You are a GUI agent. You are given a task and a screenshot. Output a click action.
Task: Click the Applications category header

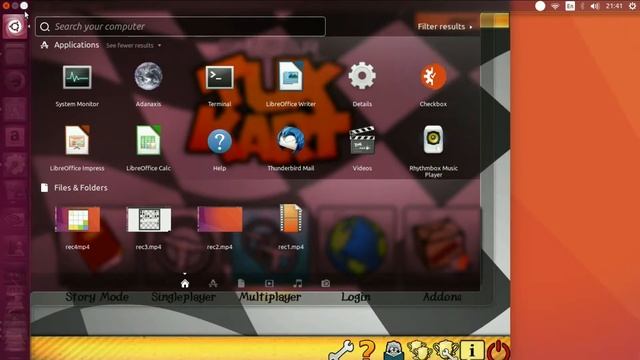point(76,45)
